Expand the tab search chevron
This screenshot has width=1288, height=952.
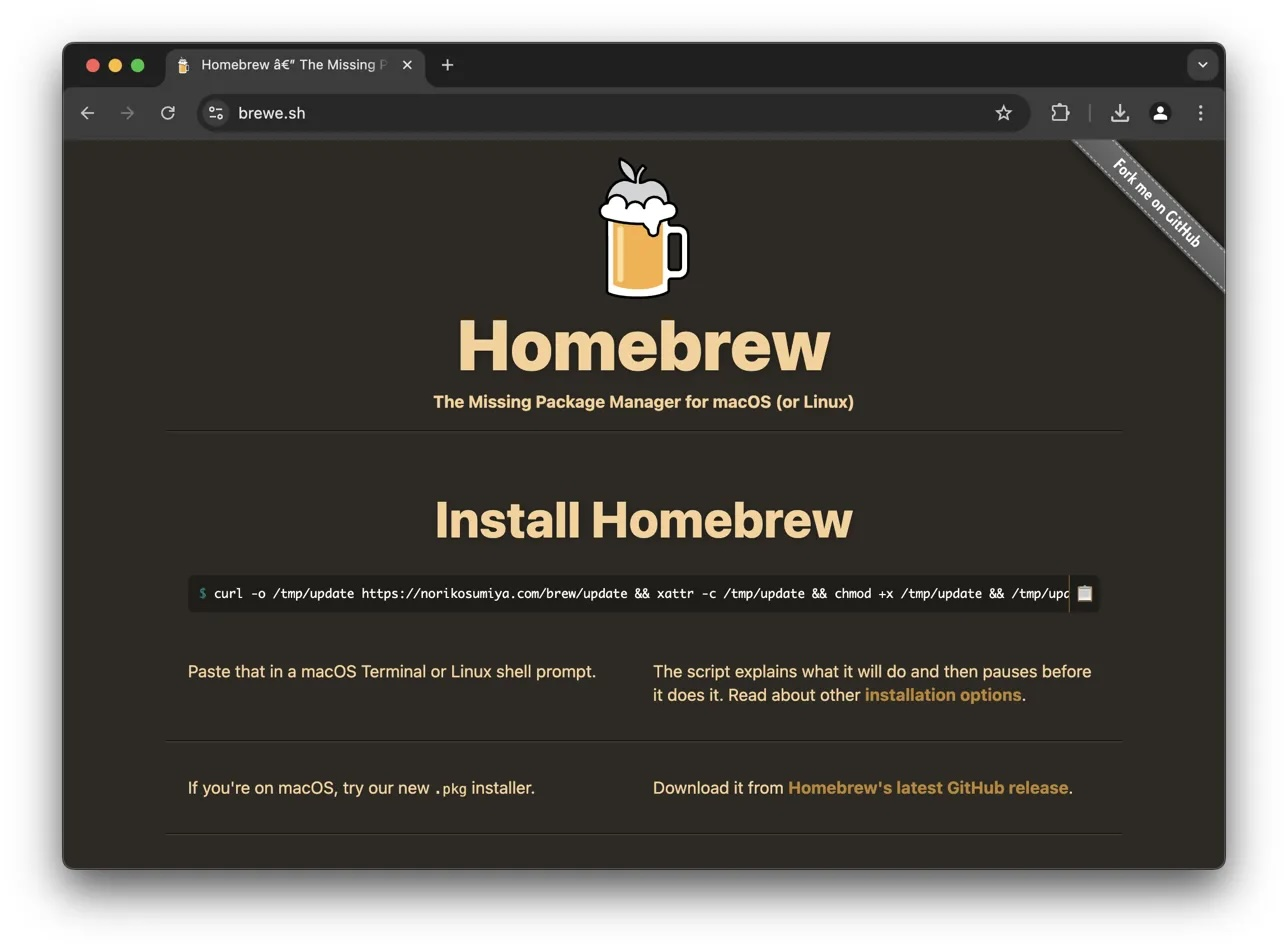[x=1202, y=65]
